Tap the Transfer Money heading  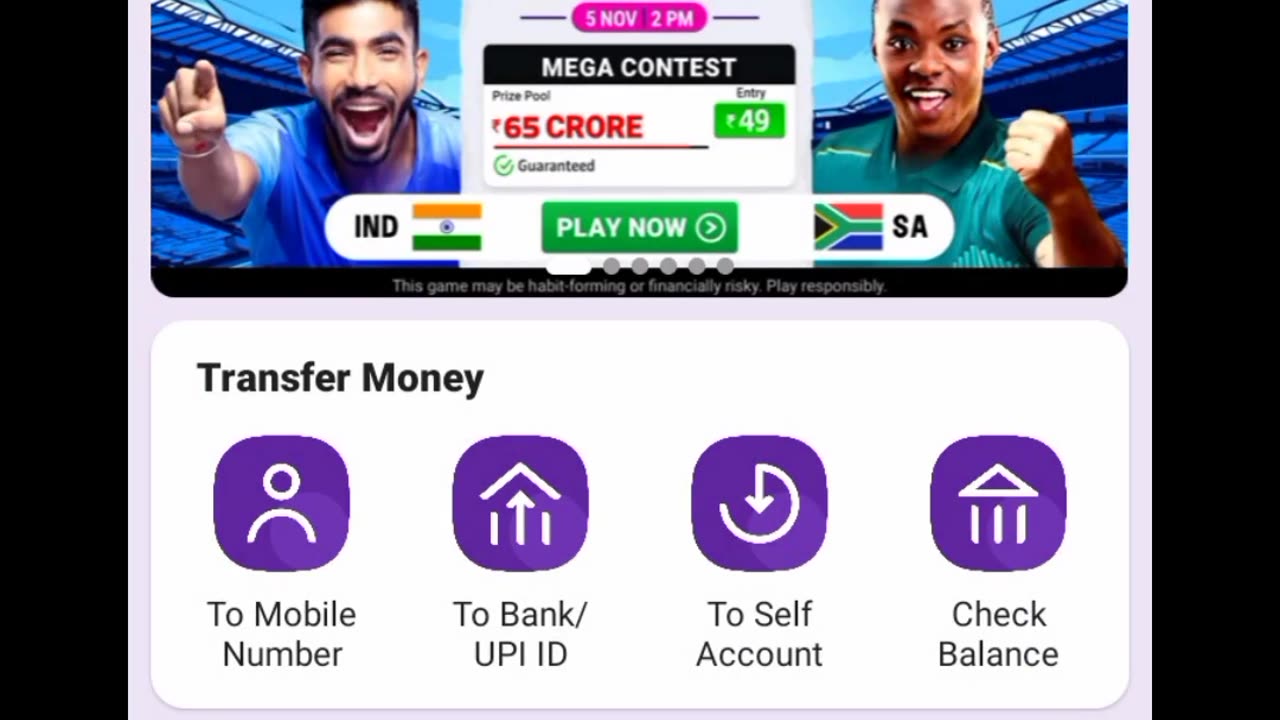coord(340,378)
